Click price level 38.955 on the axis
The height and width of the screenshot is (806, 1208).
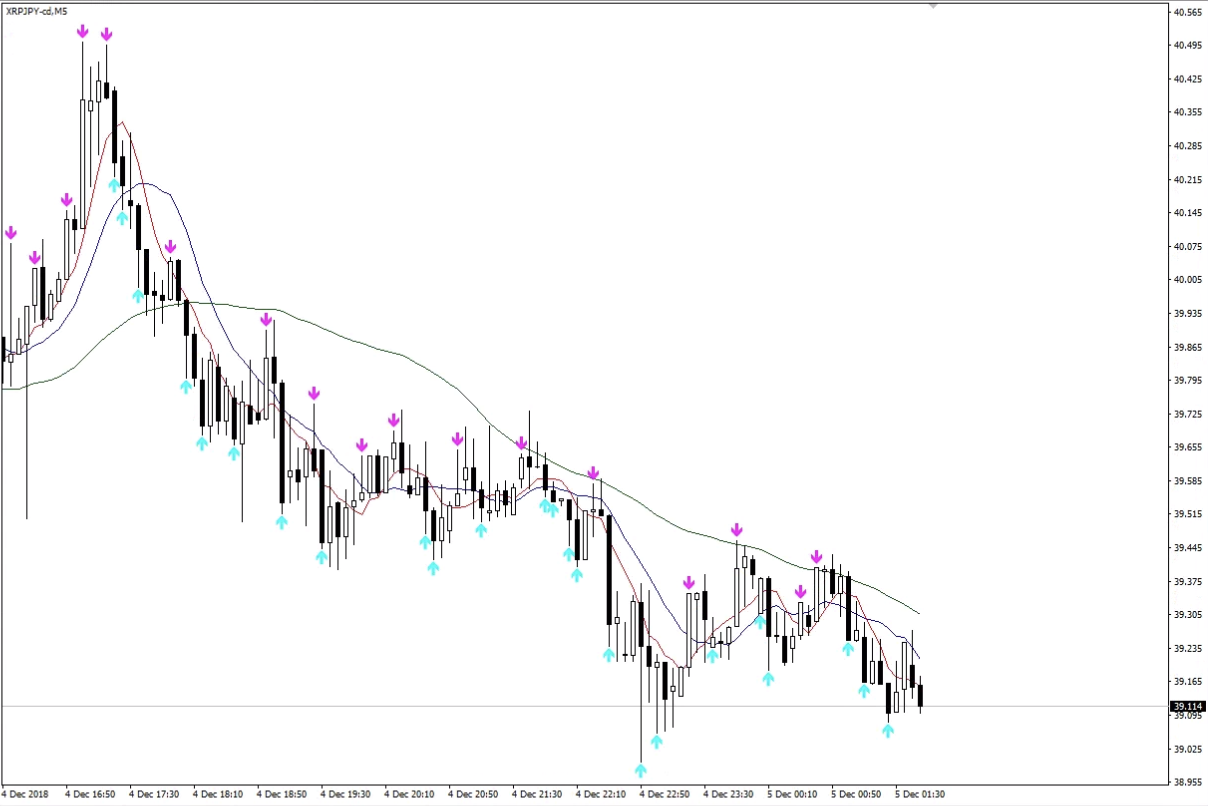coord(1187,782)
